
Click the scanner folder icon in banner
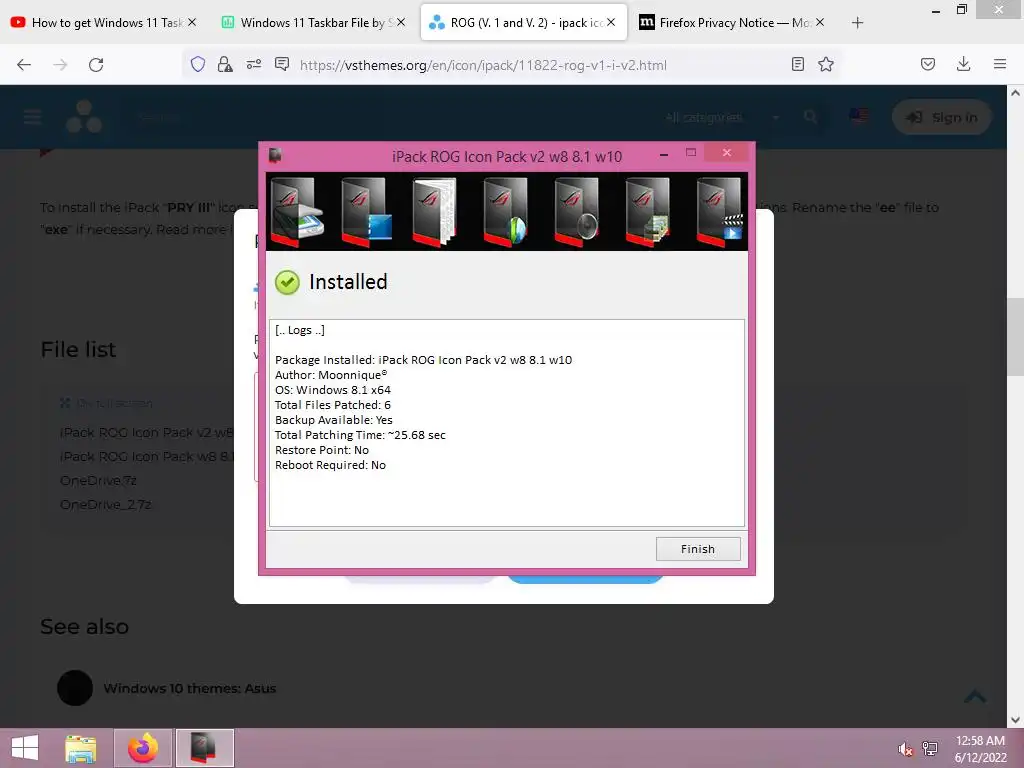coord(296,212)
